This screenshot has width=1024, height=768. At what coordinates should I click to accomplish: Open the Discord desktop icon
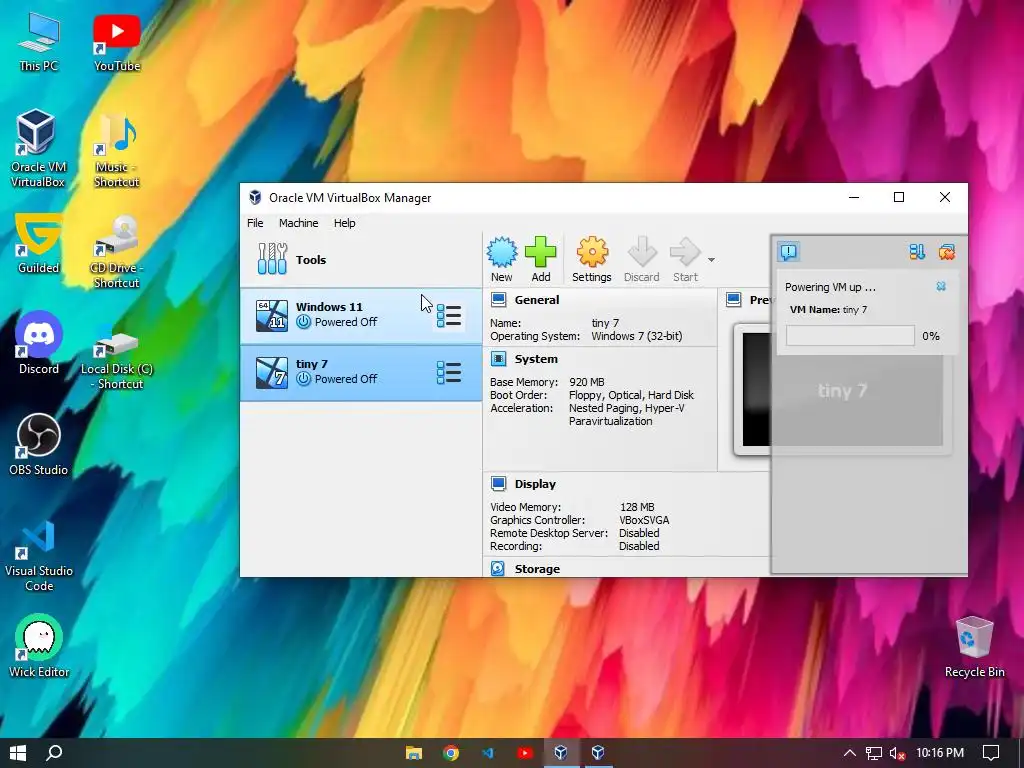[39, 344]
